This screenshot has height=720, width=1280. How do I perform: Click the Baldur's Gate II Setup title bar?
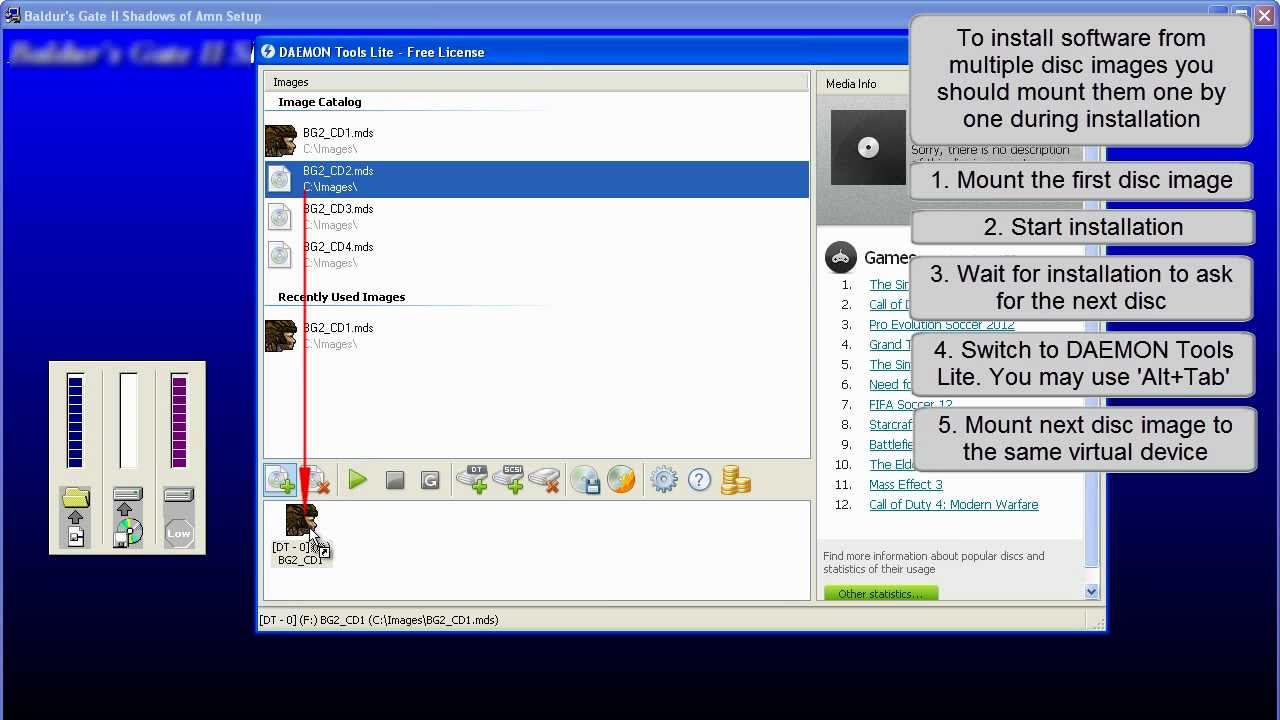[640, 16]
